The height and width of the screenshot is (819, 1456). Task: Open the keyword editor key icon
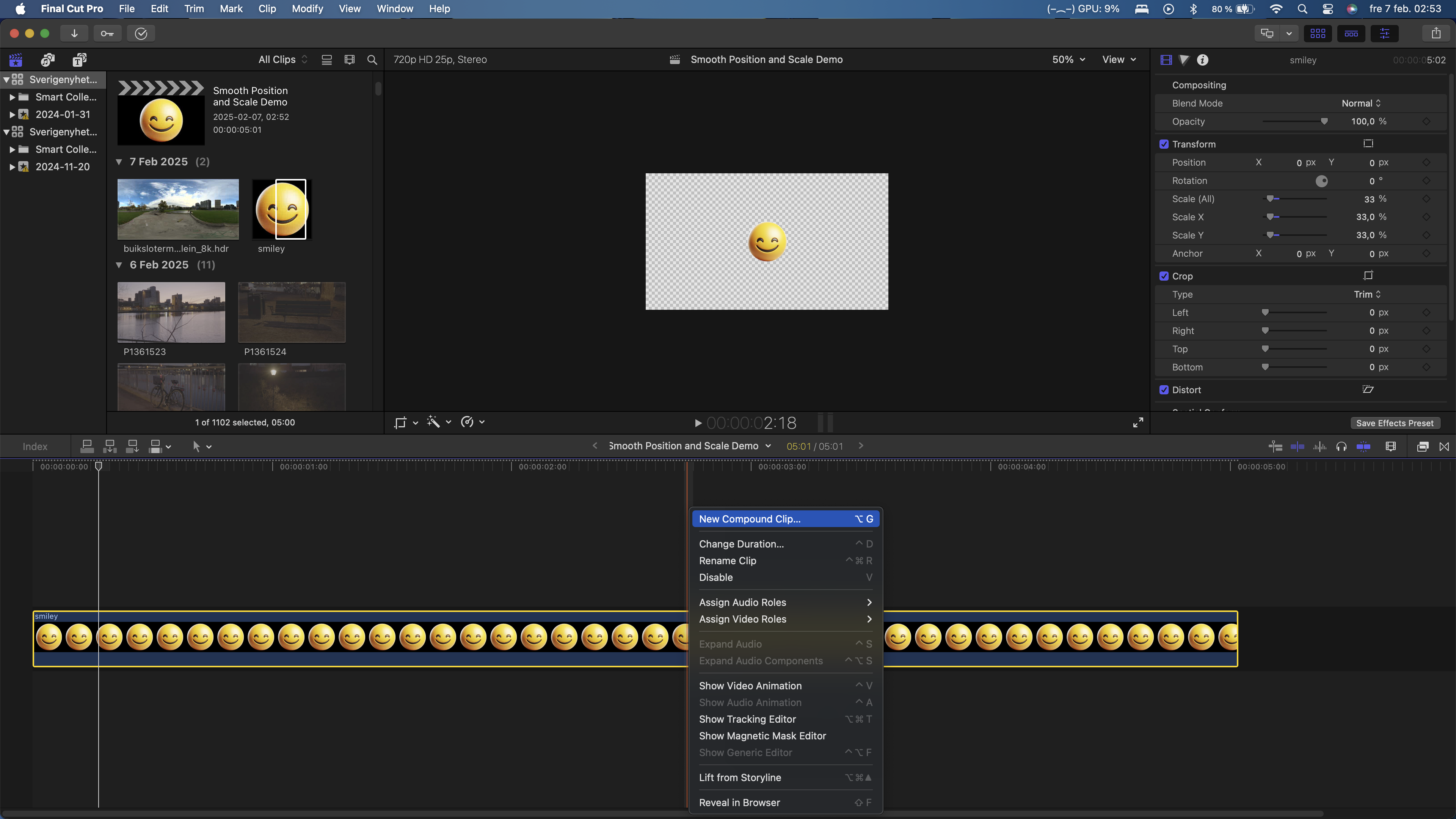pyautogui.click(x=107, y=33)
